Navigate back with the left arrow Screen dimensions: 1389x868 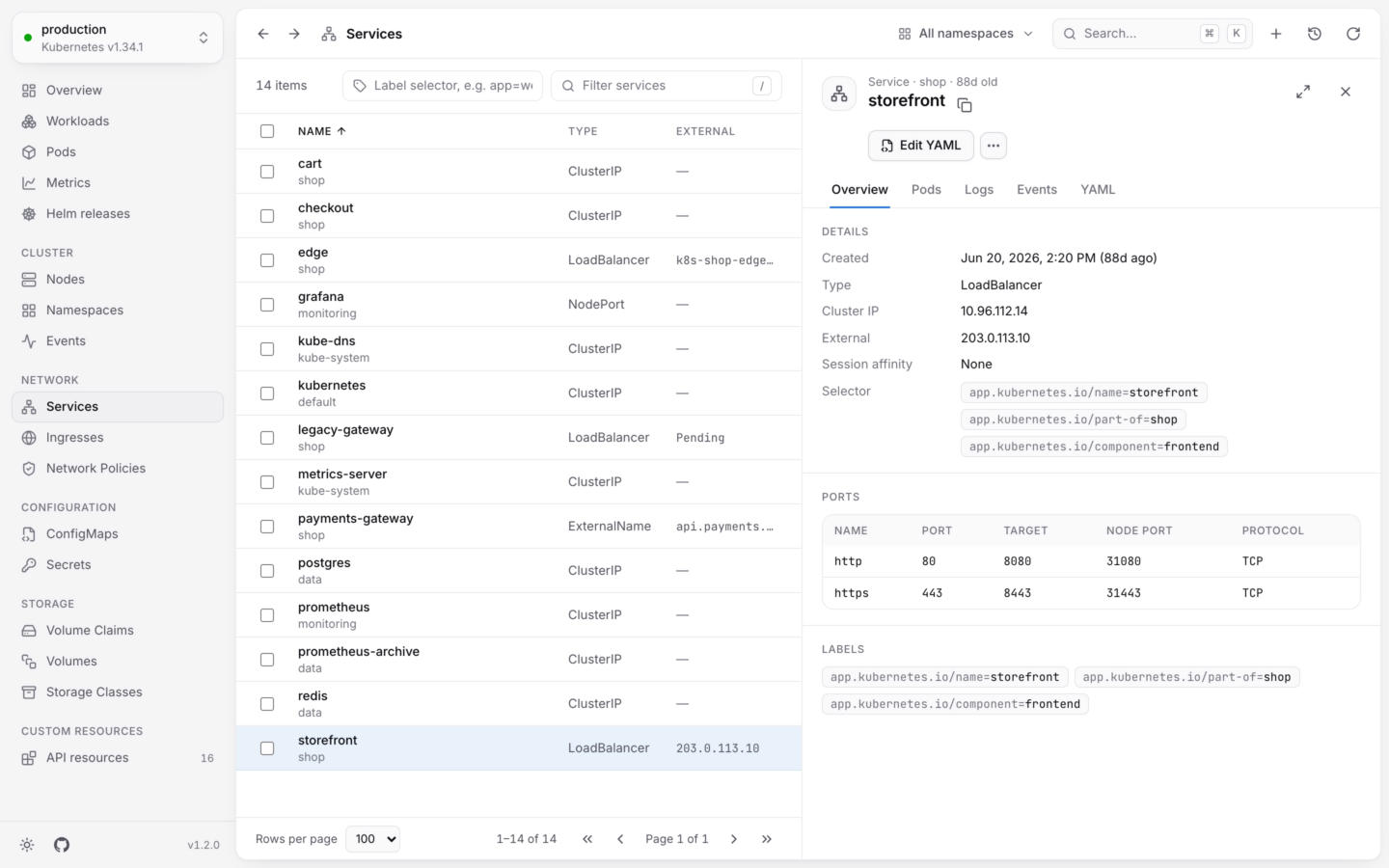click(x=263, y=34)
